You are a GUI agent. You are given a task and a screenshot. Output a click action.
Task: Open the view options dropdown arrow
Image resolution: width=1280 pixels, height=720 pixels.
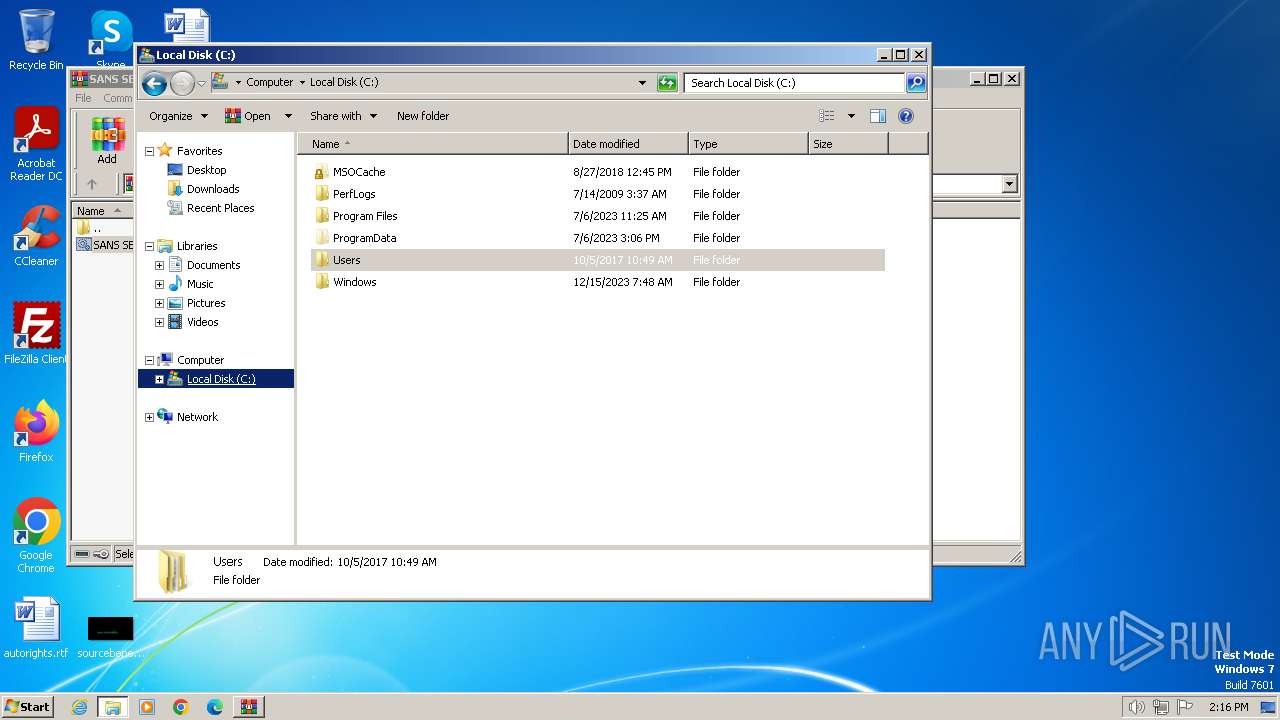(x=851, y=116)
